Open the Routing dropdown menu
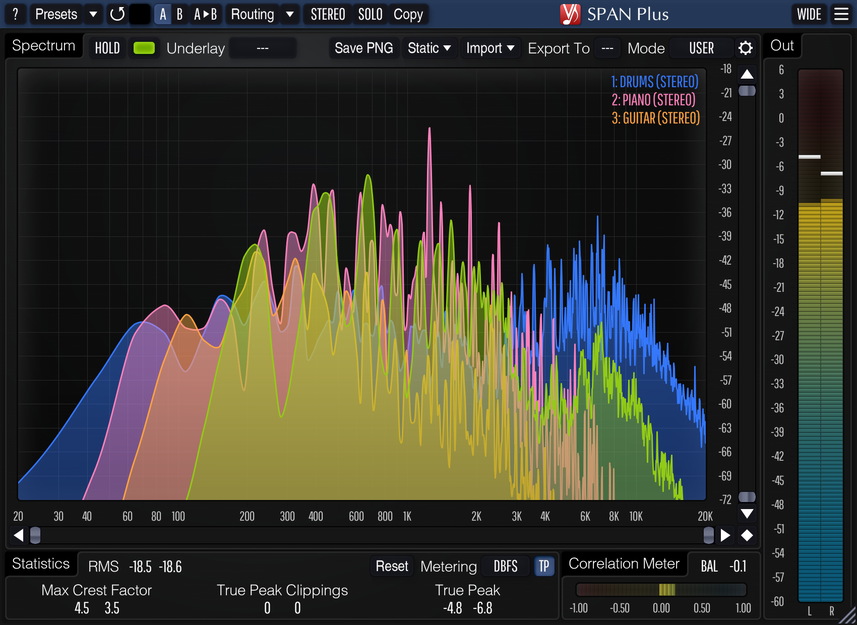 click(262, 14)
